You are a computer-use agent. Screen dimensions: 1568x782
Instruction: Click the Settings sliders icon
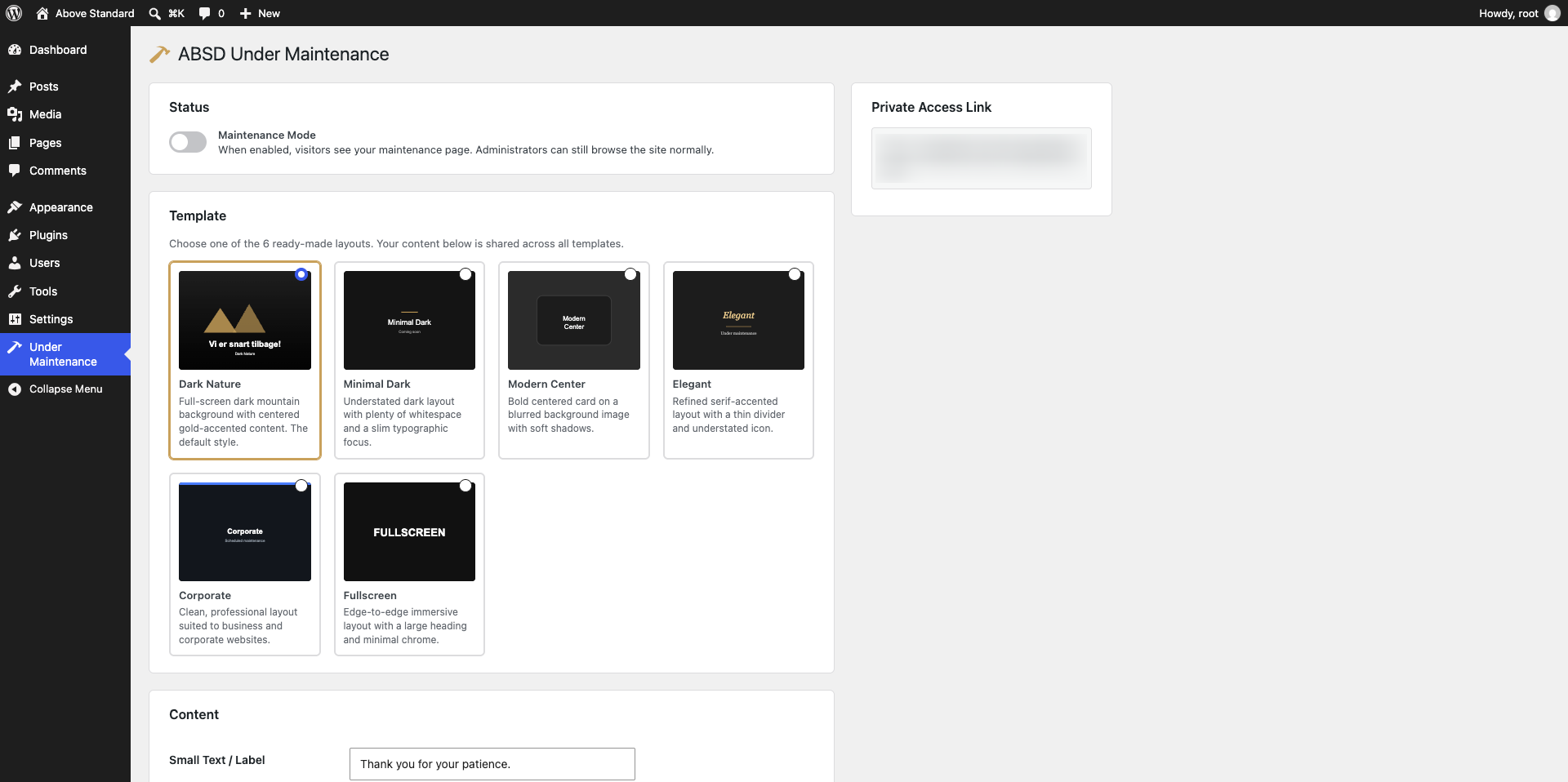coord(15,319)
